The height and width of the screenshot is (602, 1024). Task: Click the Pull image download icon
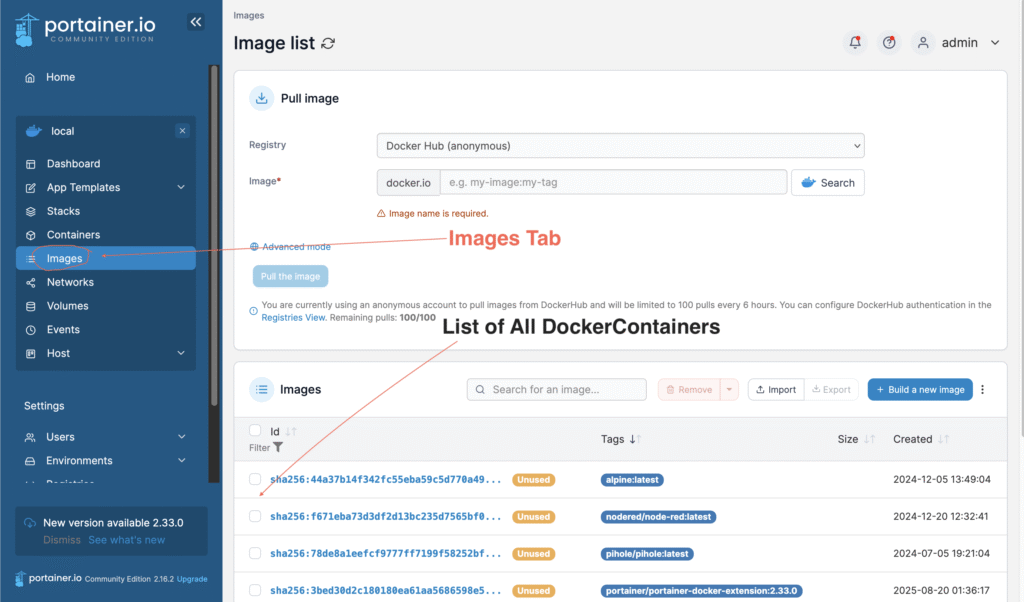pos(261,99)
